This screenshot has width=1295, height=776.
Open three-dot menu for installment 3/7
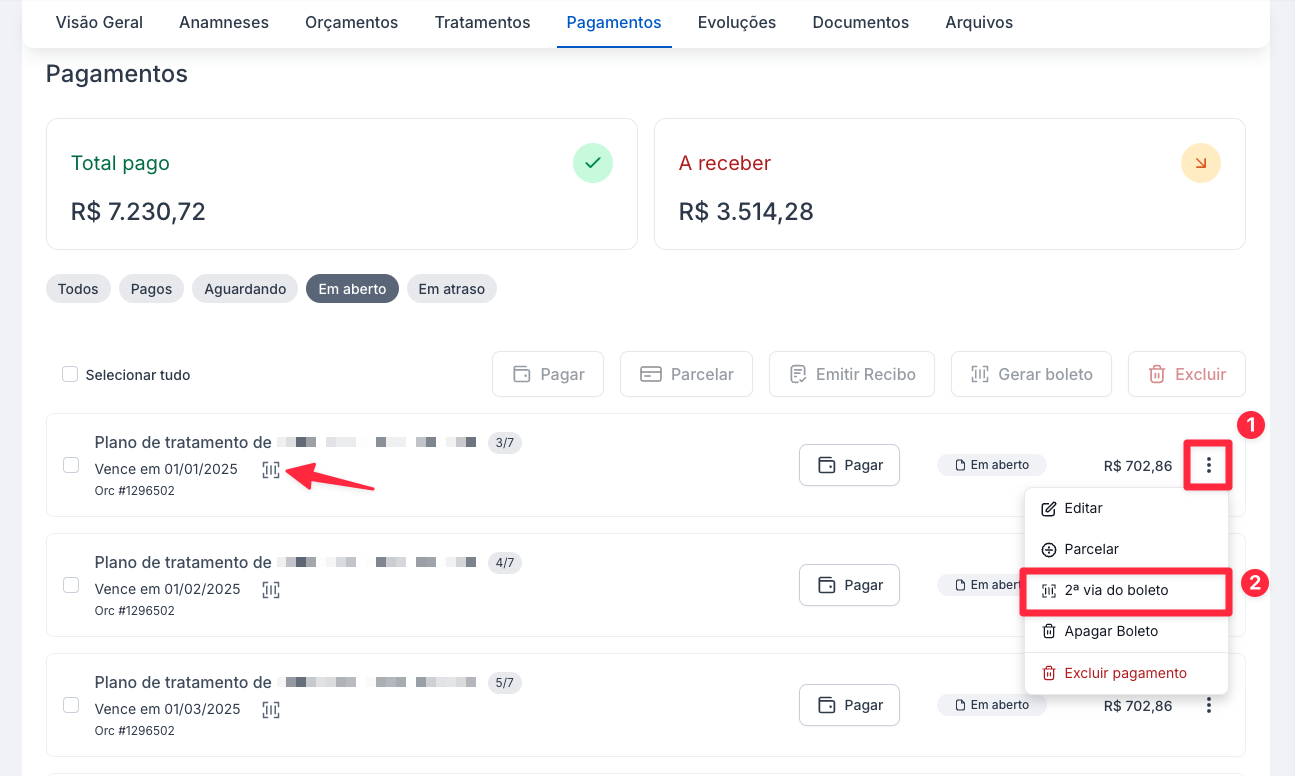tap(1208, 465)
